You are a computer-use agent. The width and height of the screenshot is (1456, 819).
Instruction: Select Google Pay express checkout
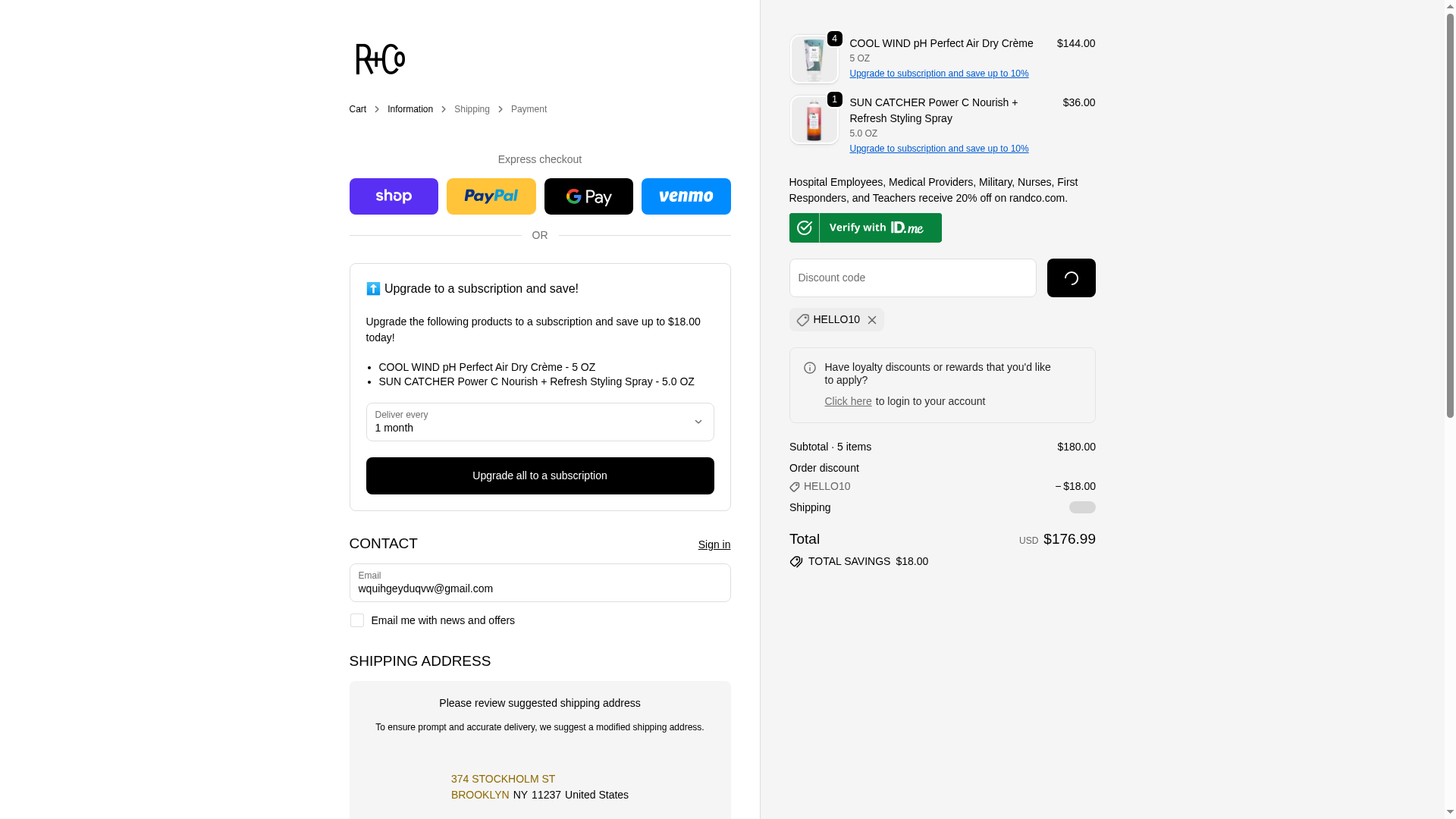point(588,196)
